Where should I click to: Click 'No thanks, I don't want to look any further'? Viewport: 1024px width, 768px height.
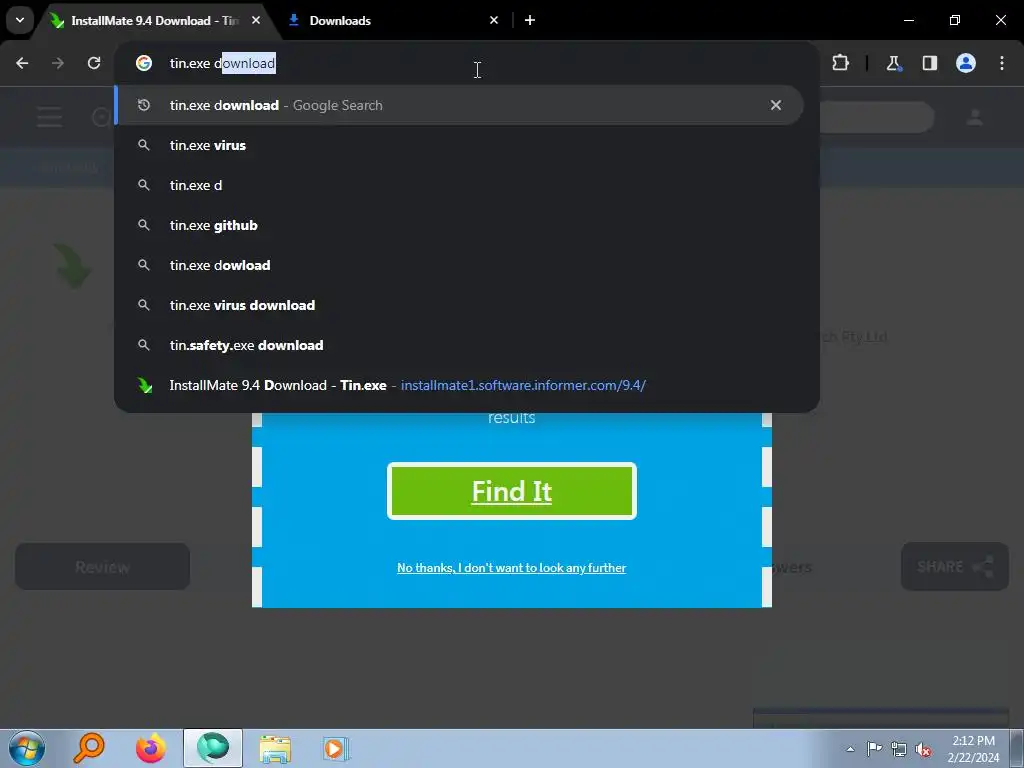(511, 568)
